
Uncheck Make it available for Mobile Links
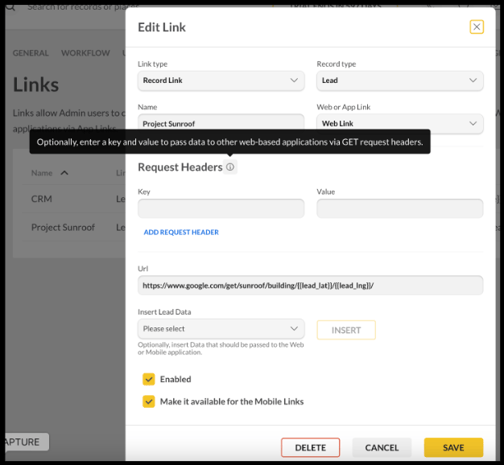149,402
